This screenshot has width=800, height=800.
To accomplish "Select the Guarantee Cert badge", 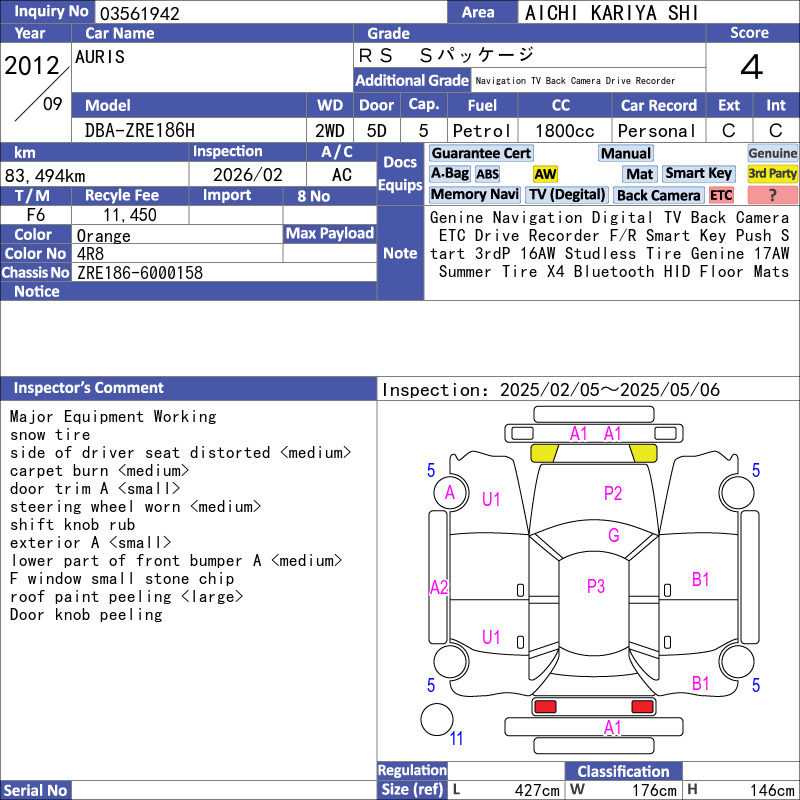I will click(481, 153).
